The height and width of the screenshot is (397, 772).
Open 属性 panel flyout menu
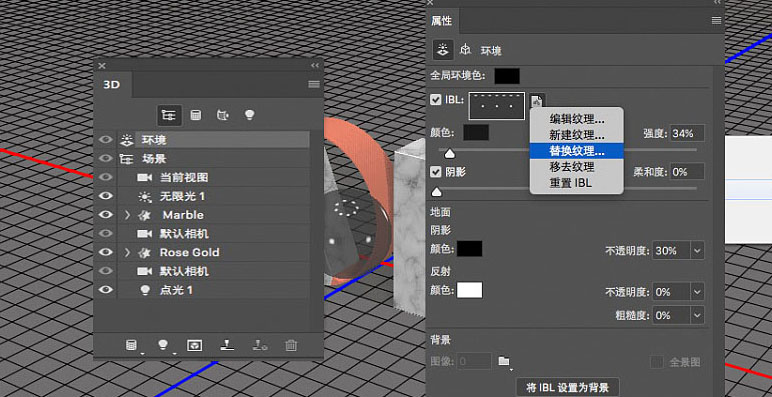pos(716,20)
